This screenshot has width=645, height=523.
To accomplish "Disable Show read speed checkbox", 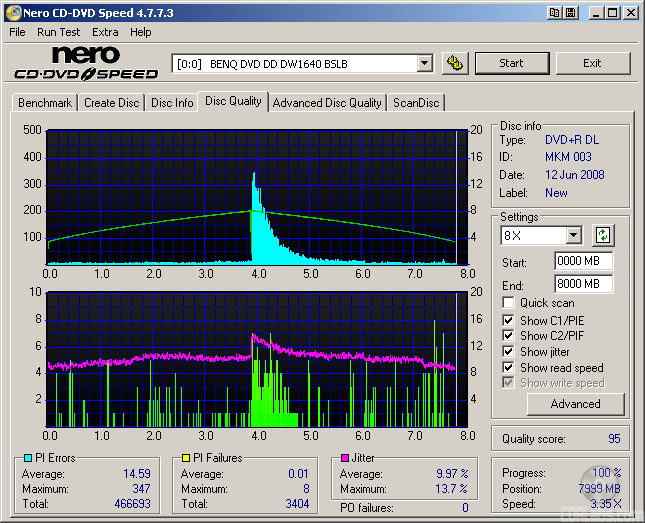I will (509, 368).
